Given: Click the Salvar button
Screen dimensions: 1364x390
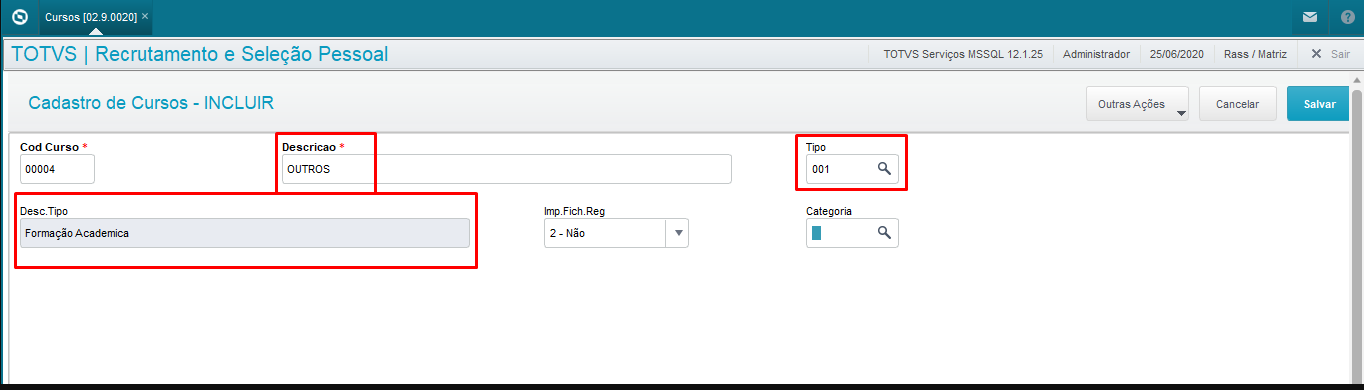Looking at the screenshot, I should click(1319, 104).
